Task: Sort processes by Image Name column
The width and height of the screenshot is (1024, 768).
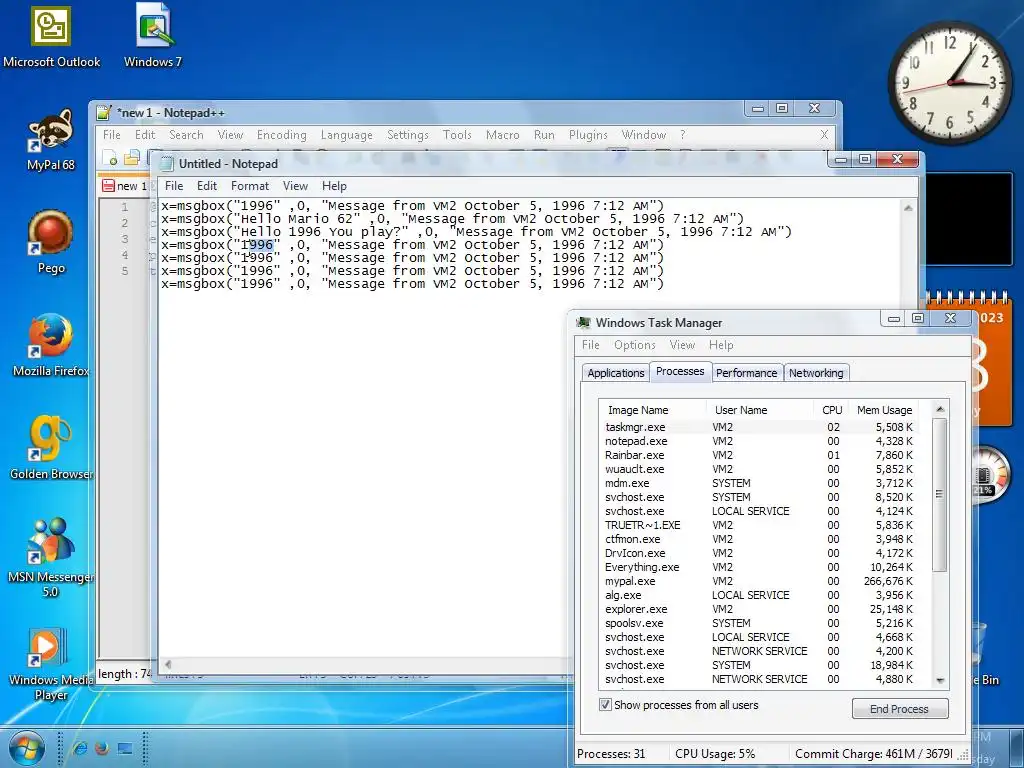Action: (652, 410)
